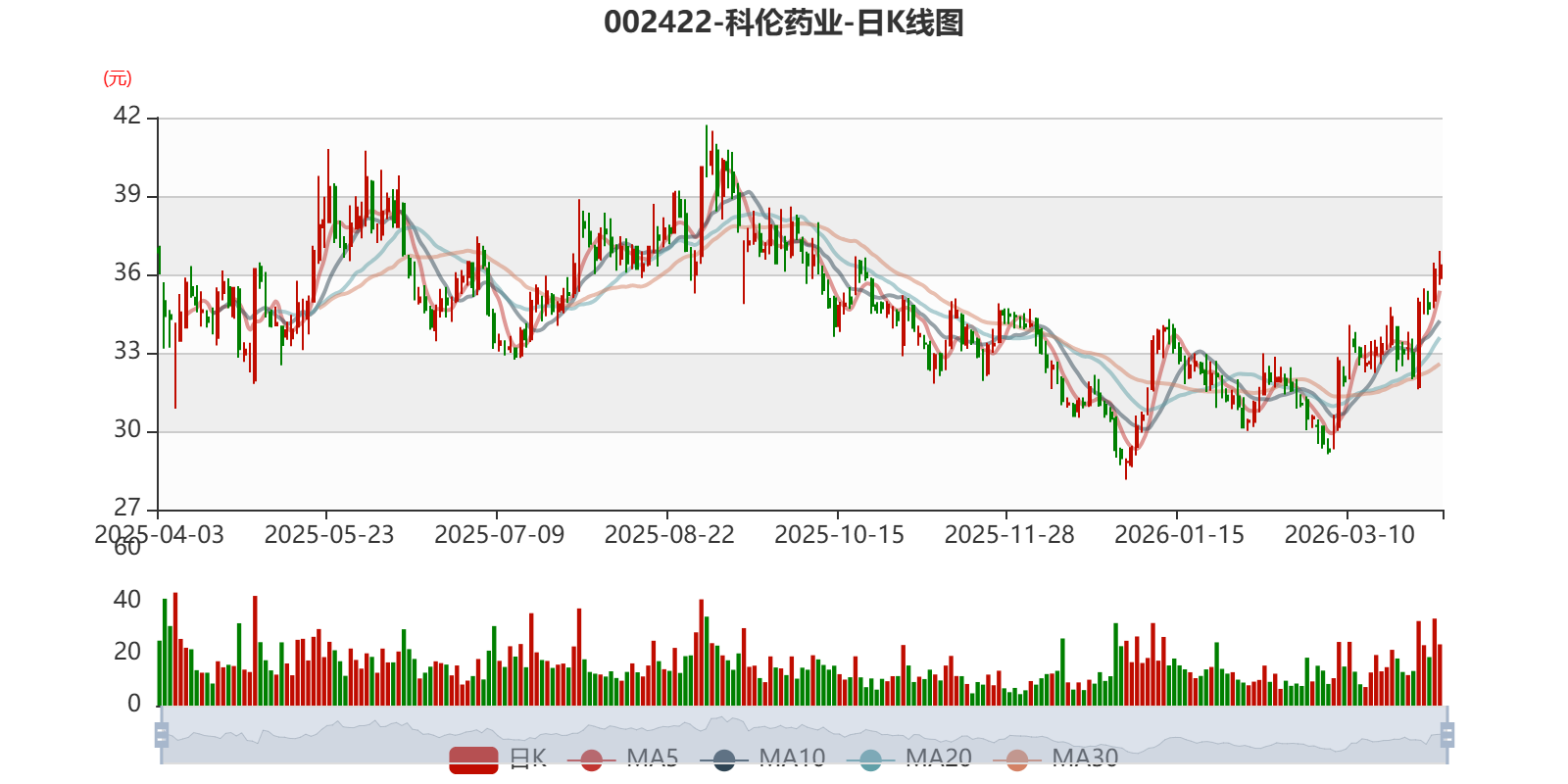Click the 2025-07-09 date axis label

(499, 535)
